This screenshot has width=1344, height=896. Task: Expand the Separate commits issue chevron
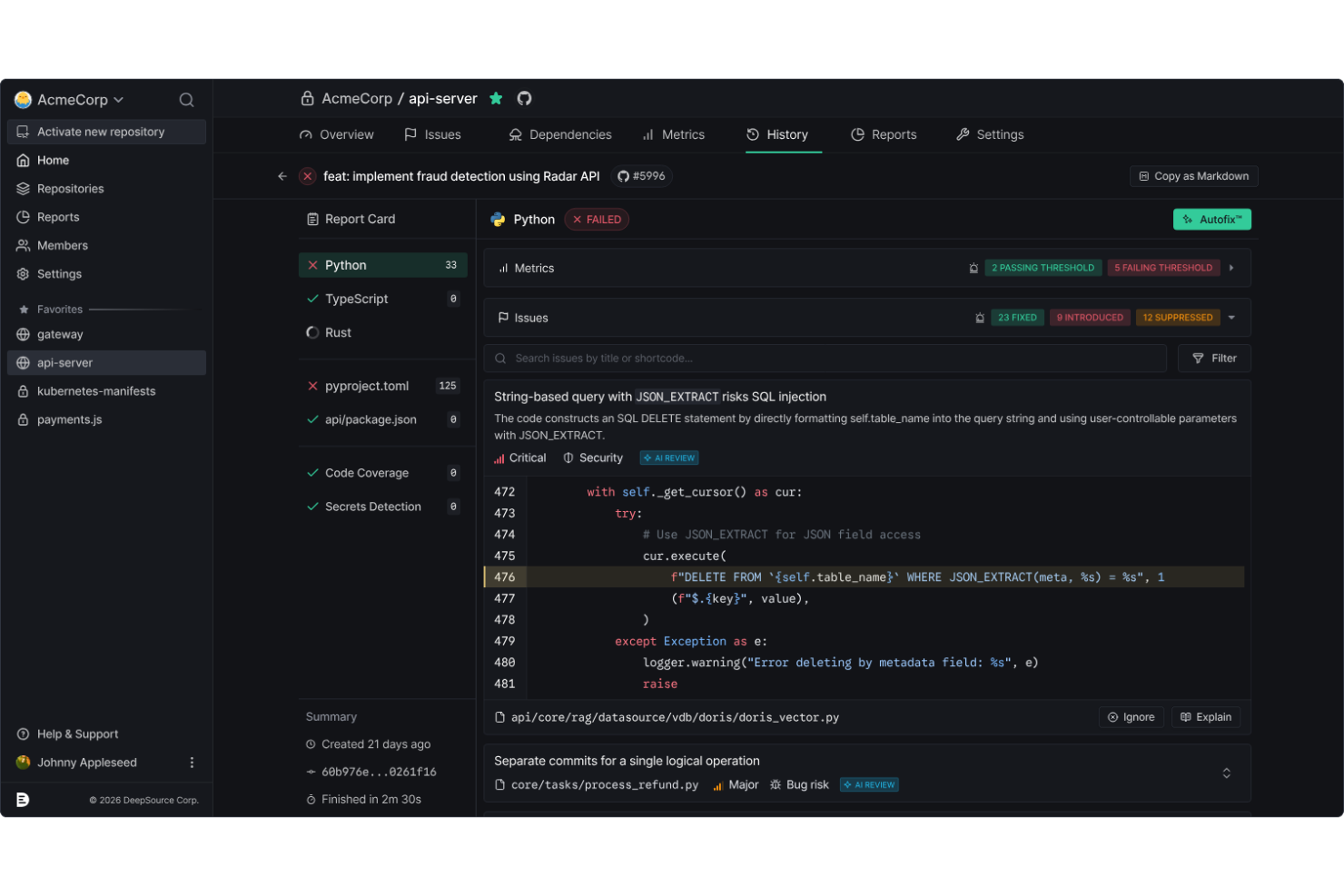click(1227, 773)
